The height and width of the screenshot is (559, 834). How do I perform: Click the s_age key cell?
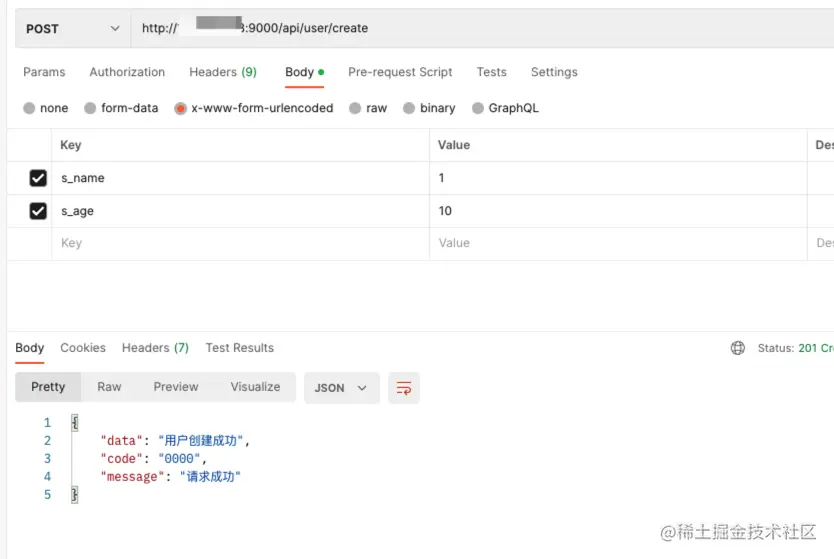coord(240,211)
